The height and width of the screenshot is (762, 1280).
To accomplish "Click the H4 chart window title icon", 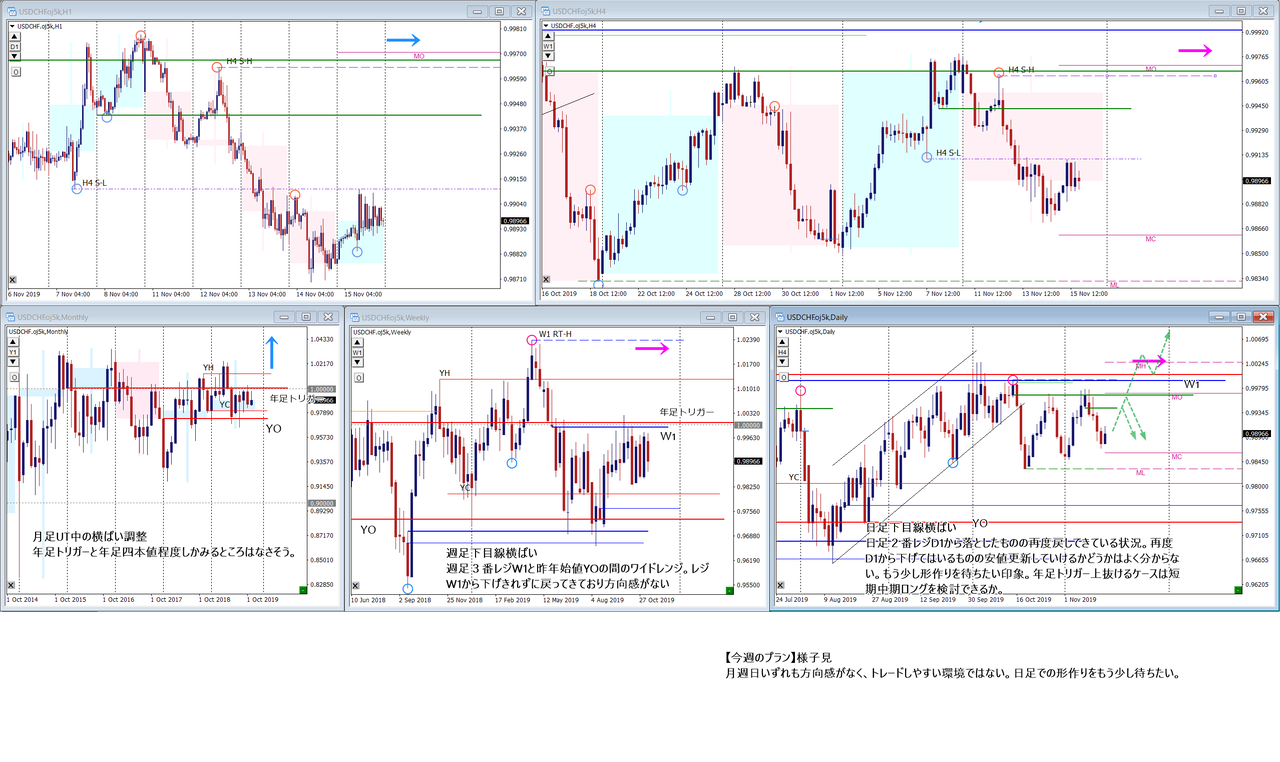I will pyautogui.click(x=545, y=11).
